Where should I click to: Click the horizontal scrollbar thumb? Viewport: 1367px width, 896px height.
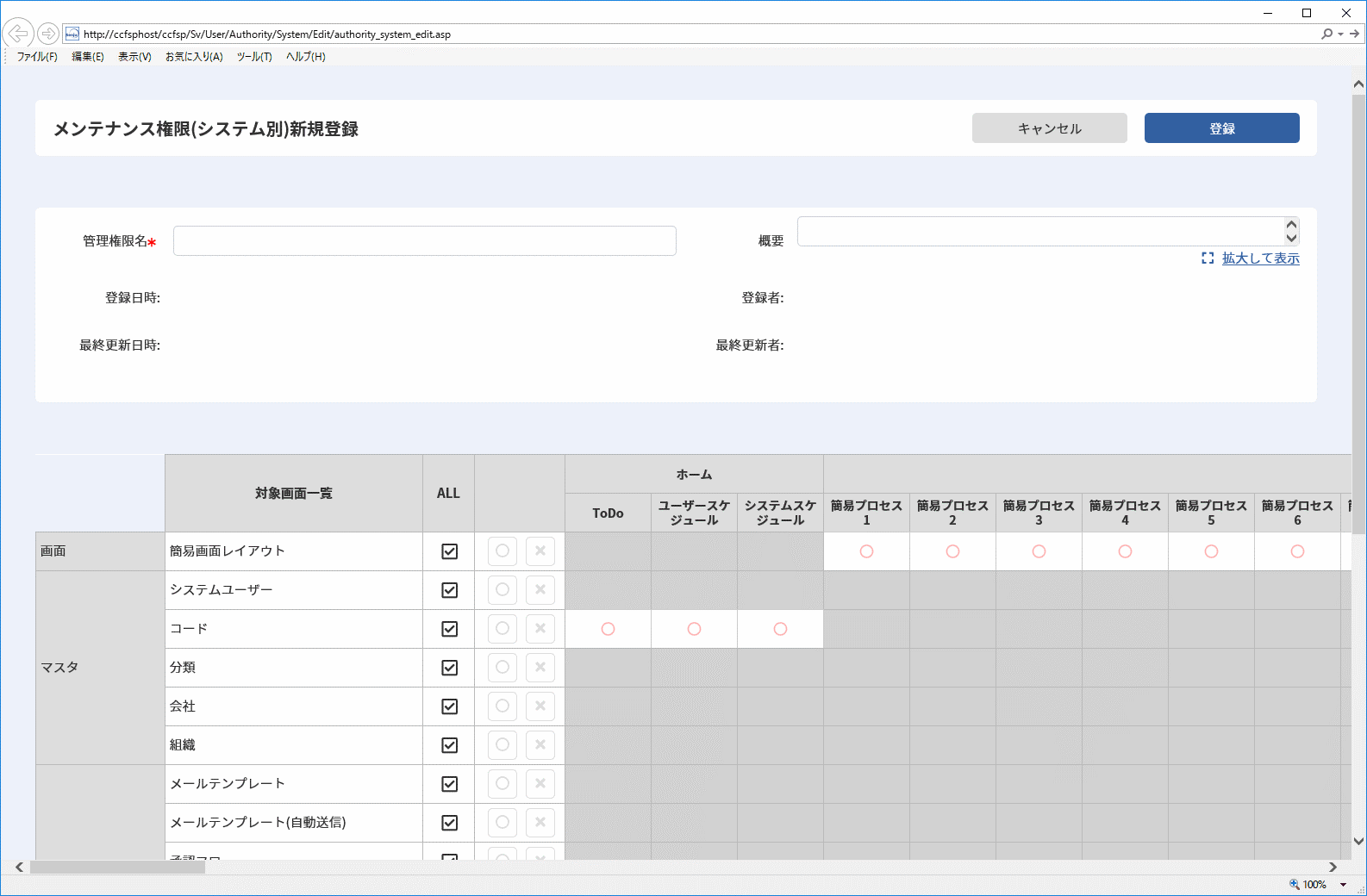pyautogui.click(x=118, y=868)
